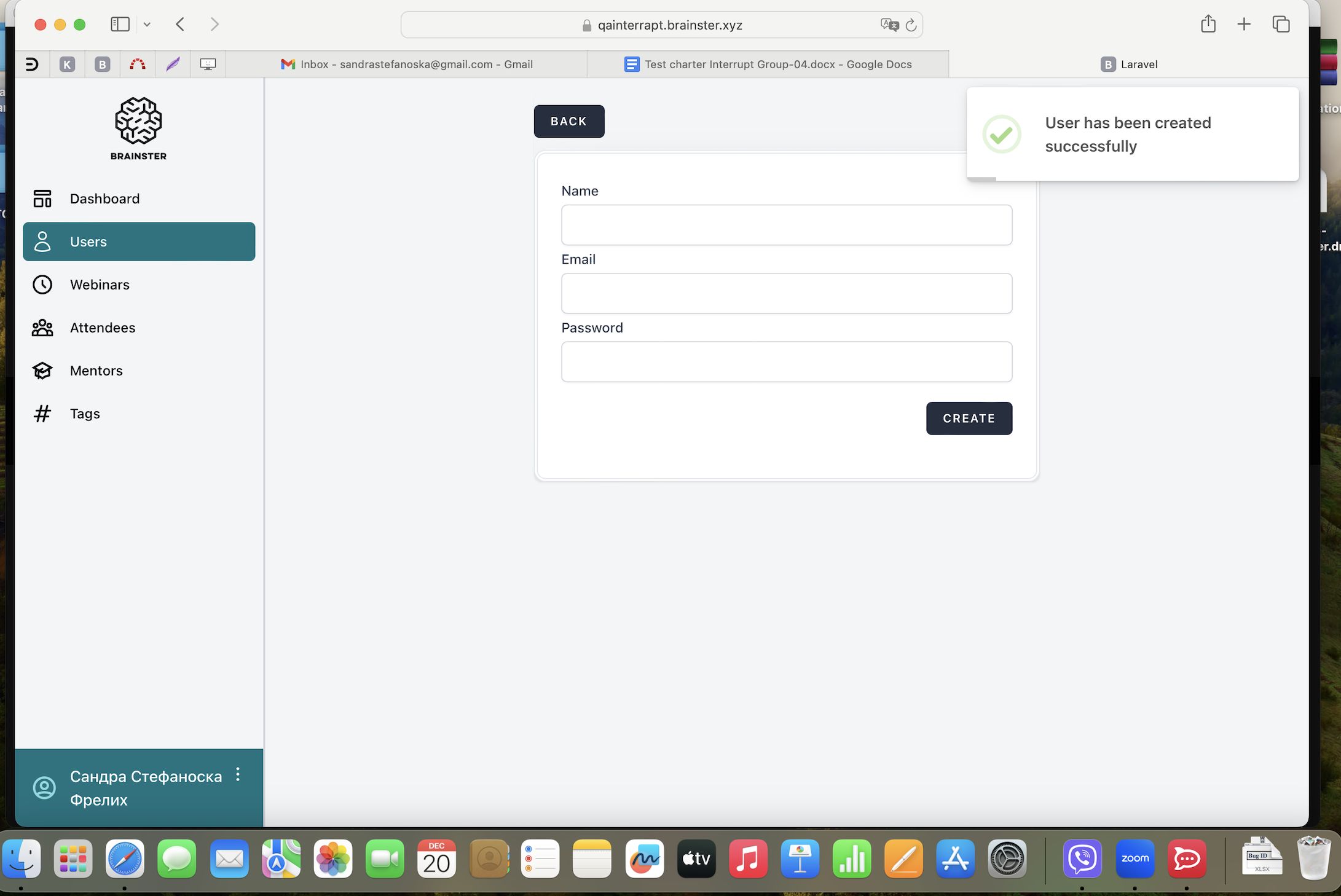
Task: Open the Webinars clock icon
Action: [x=42, y=285]
